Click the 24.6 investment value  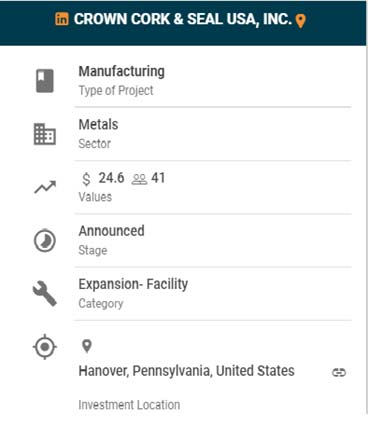coord(111,178)
